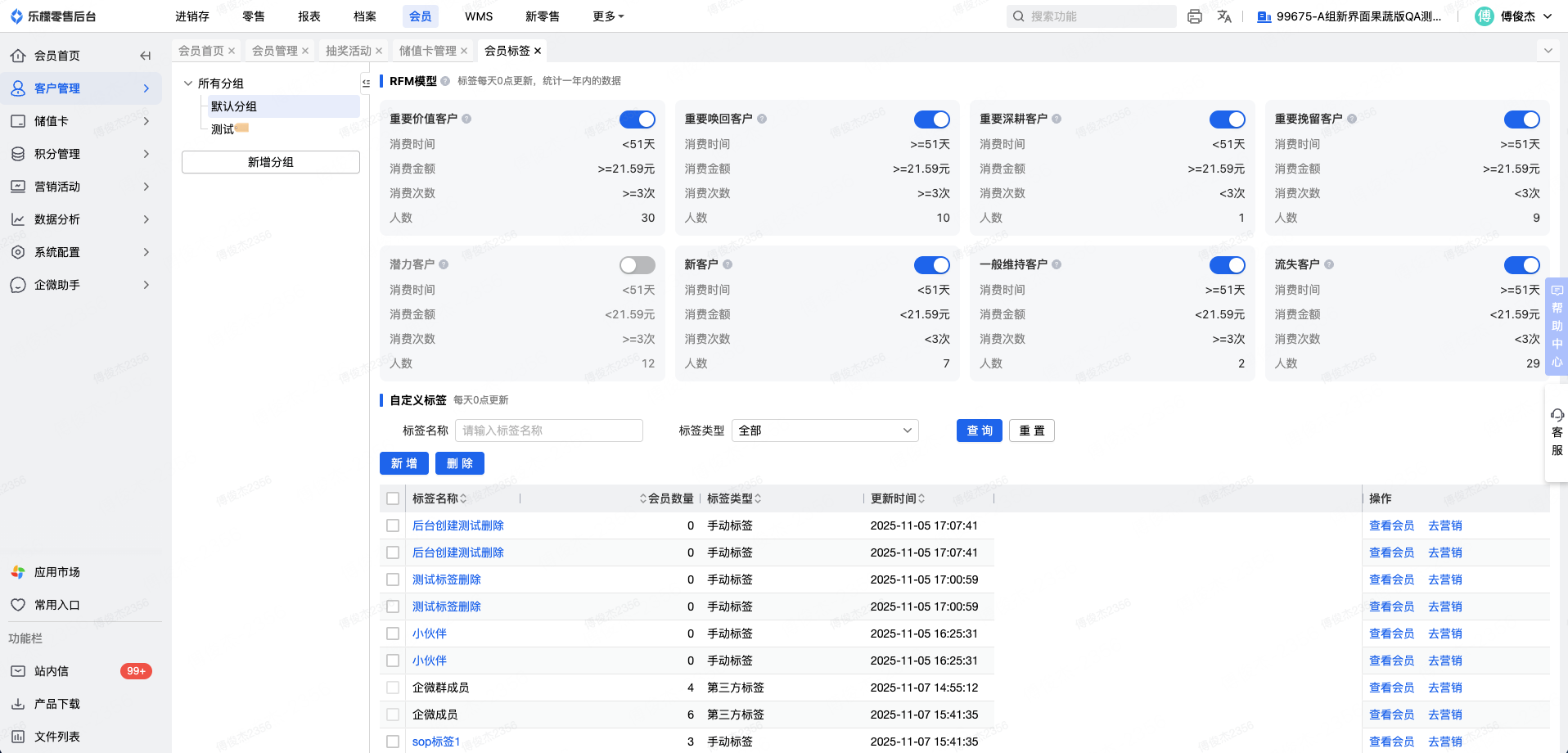Click the 积分管理 coins icon

[18, 154]
